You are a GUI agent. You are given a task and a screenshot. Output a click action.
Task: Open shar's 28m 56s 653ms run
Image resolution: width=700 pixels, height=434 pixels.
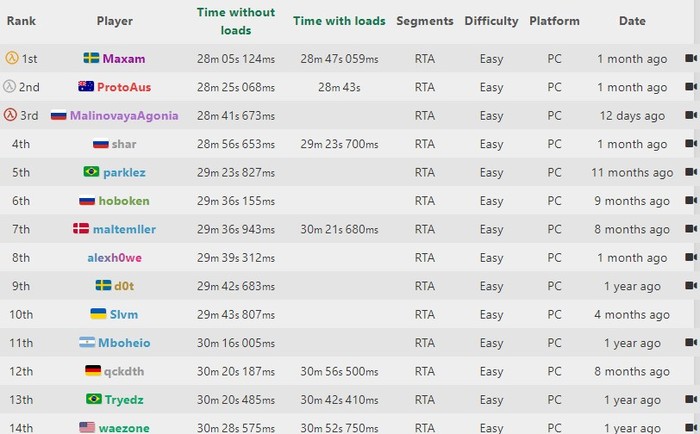click(235, 144)
